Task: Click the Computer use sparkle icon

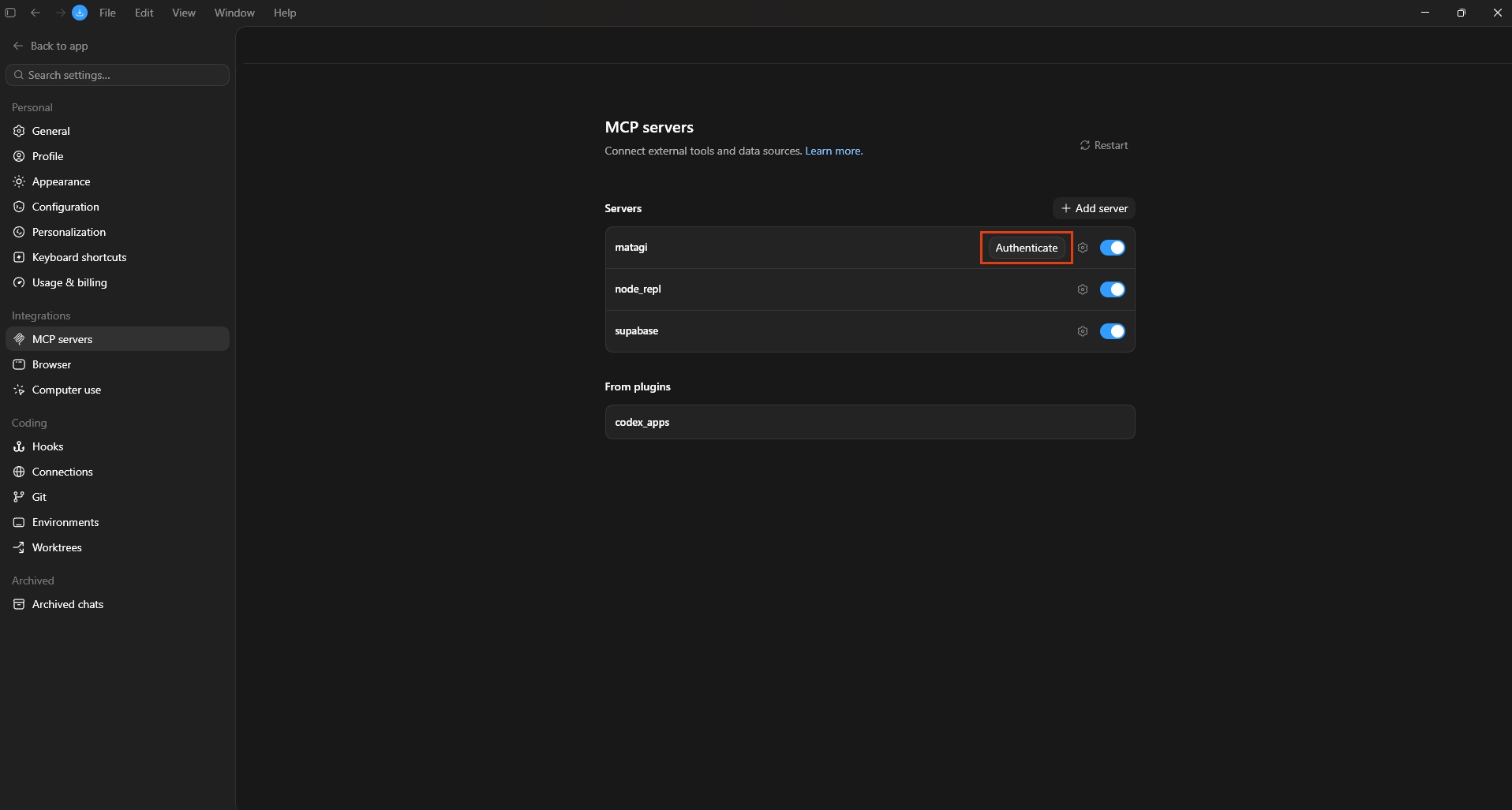Action: [19, 390]
